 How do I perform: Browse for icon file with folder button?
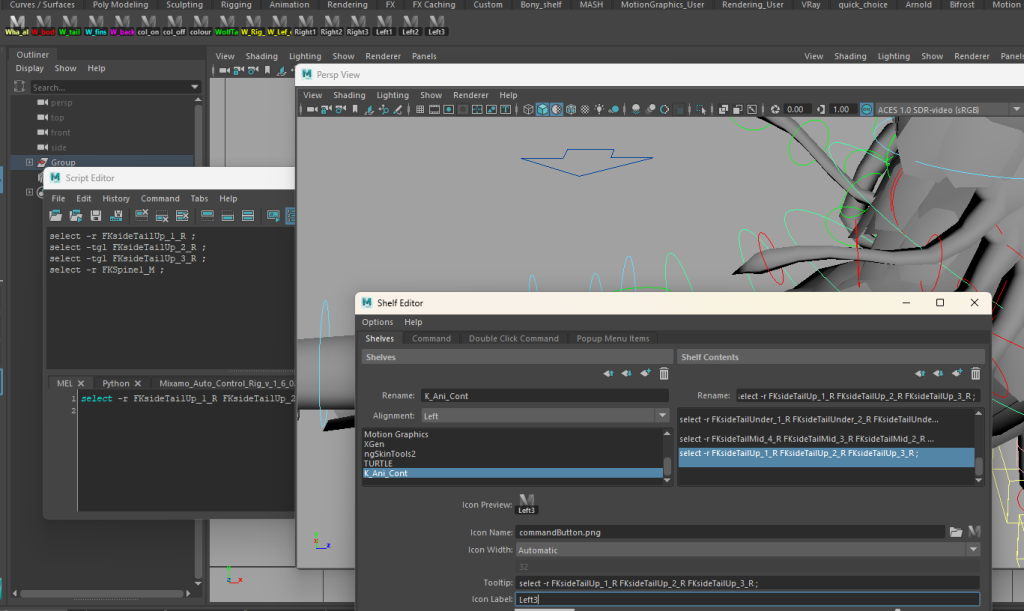(956, 532)
